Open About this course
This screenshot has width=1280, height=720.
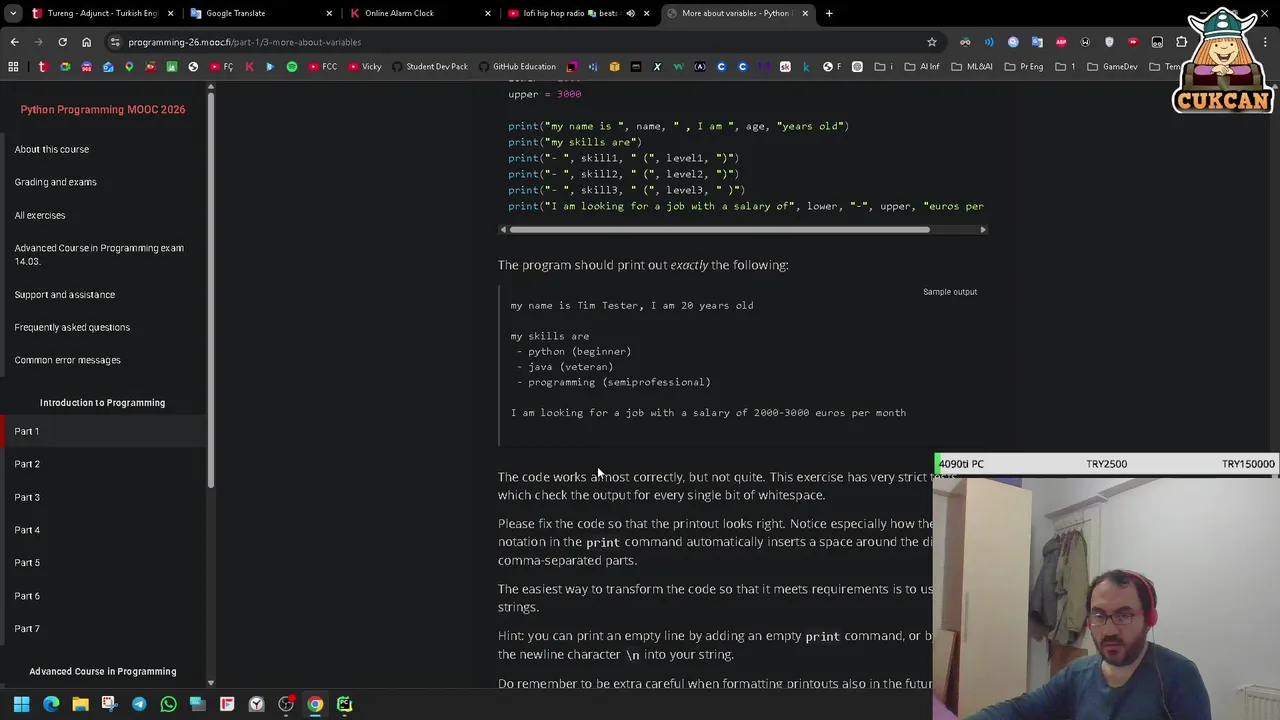pyautogui.click(x=52, y=149)
